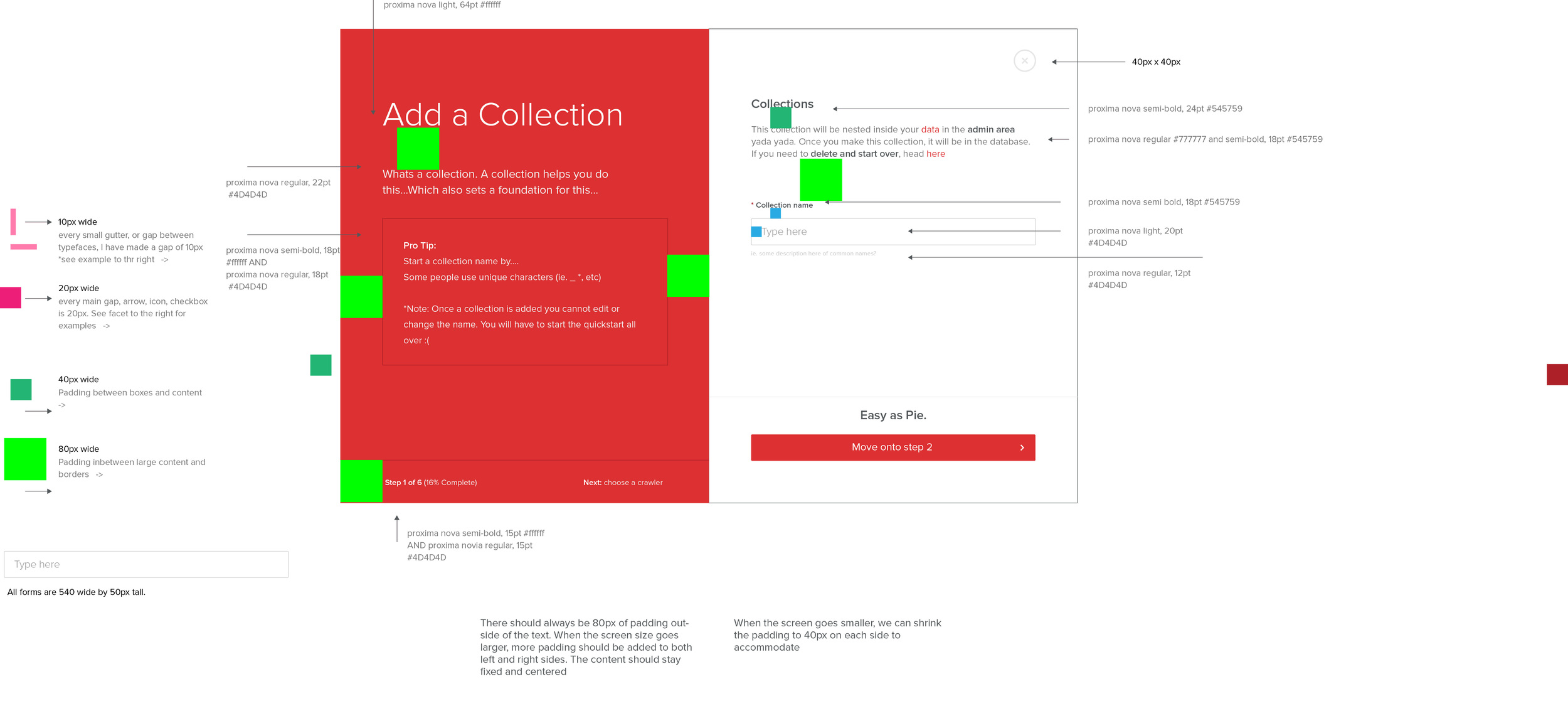Click "proxima nova regular #777777 and semi-bold" note
This screenshot has width=1568, height=706.
pos(1205,139)
